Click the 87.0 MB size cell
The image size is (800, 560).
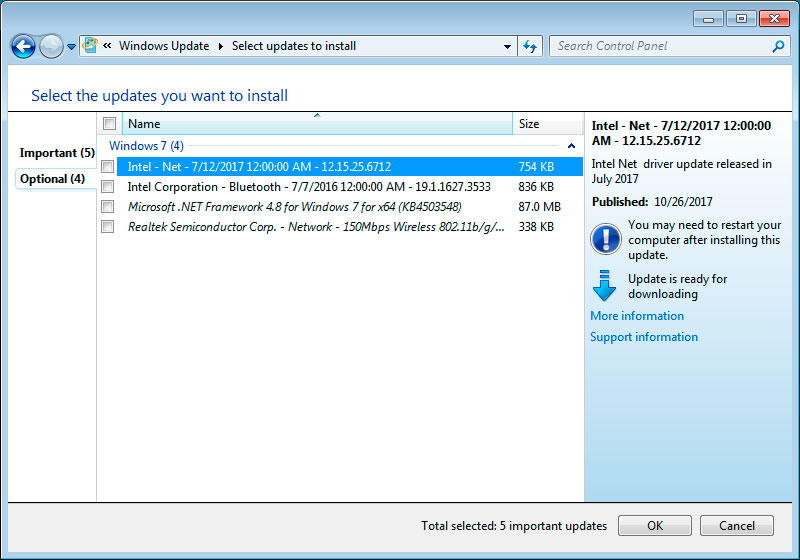click(x=539, y=207)
